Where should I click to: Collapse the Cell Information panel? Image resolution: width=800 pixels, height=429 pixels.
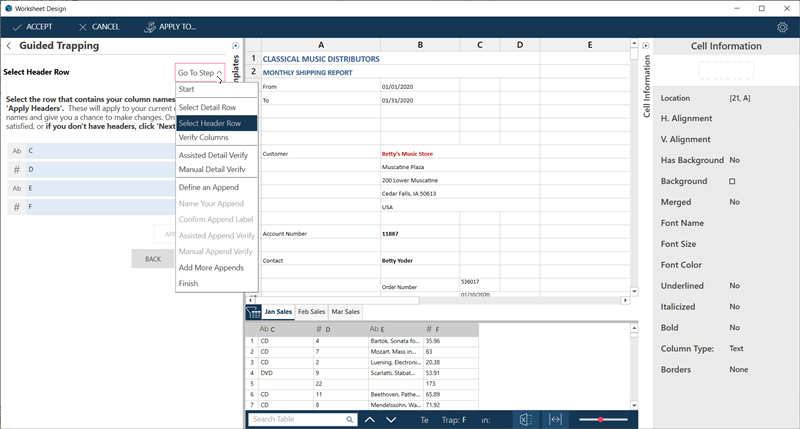coord(646,46)
